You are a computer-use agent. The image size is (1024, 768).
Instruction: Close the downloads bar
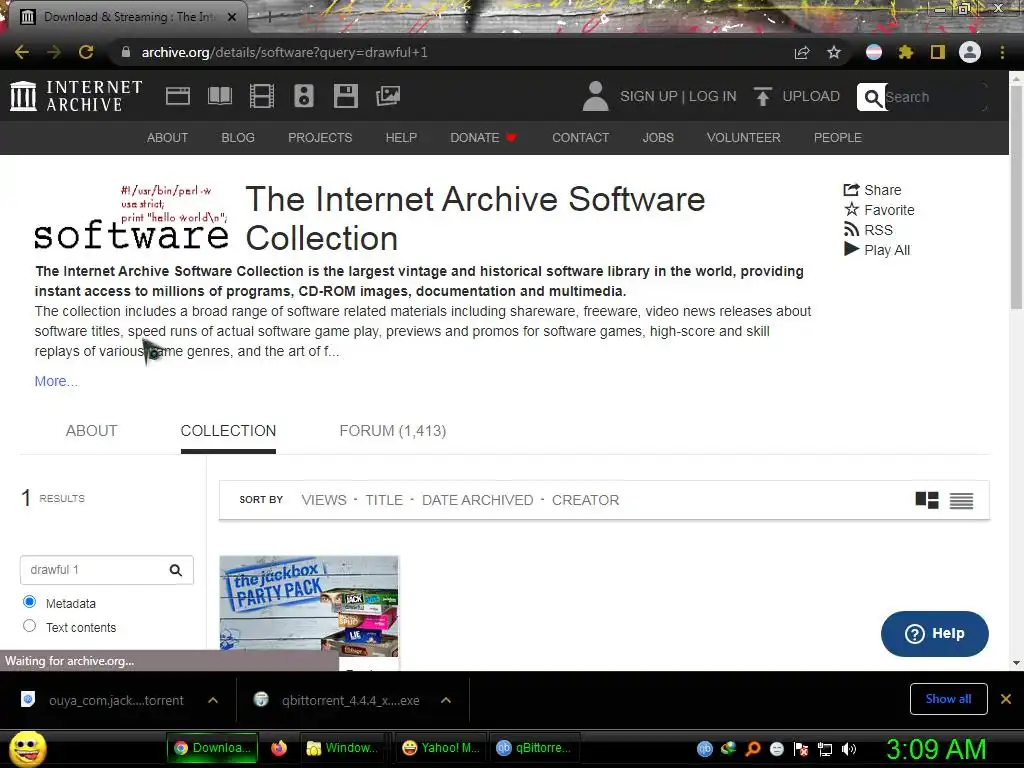click(1006, 699)
